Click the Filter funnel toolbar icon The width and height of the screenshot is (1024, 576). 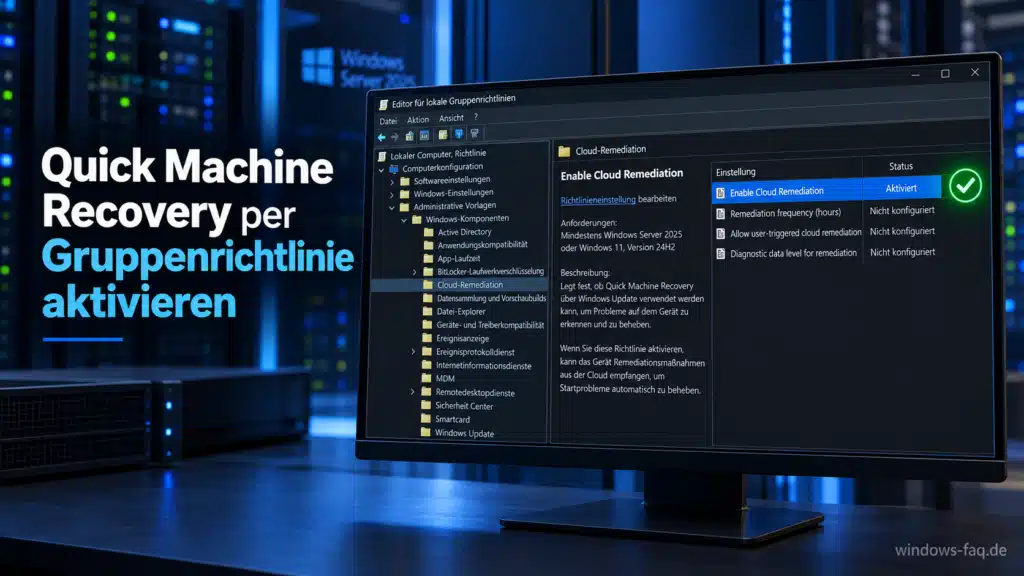pyautogui.click(x=475, y=133)
